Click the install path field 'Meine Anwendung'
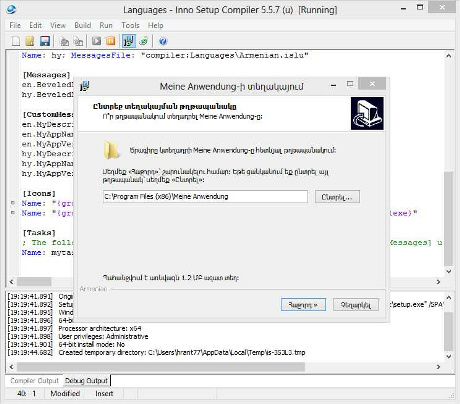Screen dimensions: 460x404 (x=205, y=197)
